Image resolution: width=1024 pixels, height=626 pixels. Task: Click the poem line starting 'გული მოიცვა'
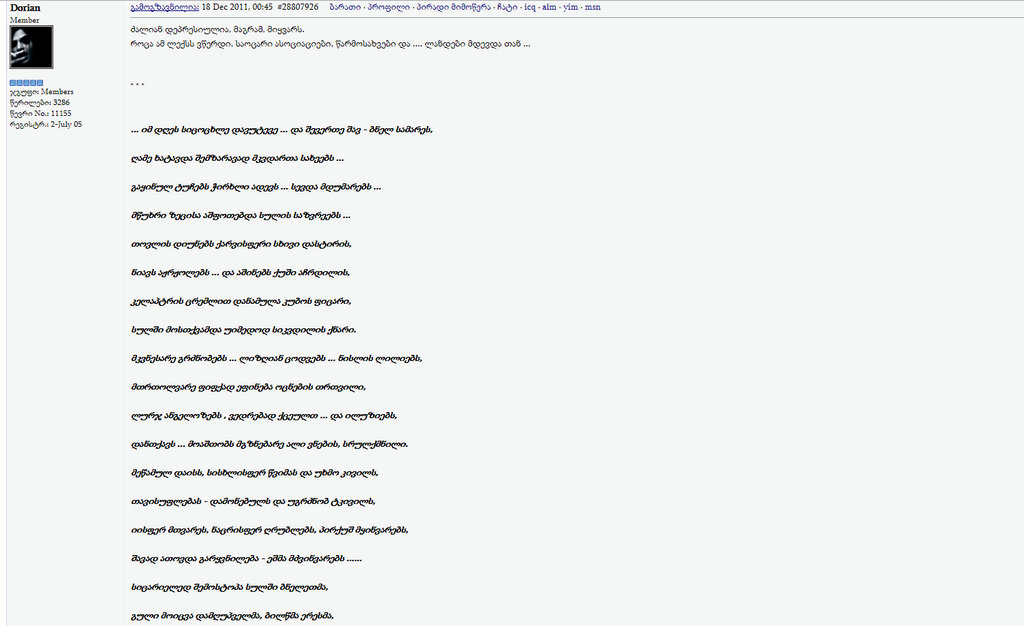232,616
